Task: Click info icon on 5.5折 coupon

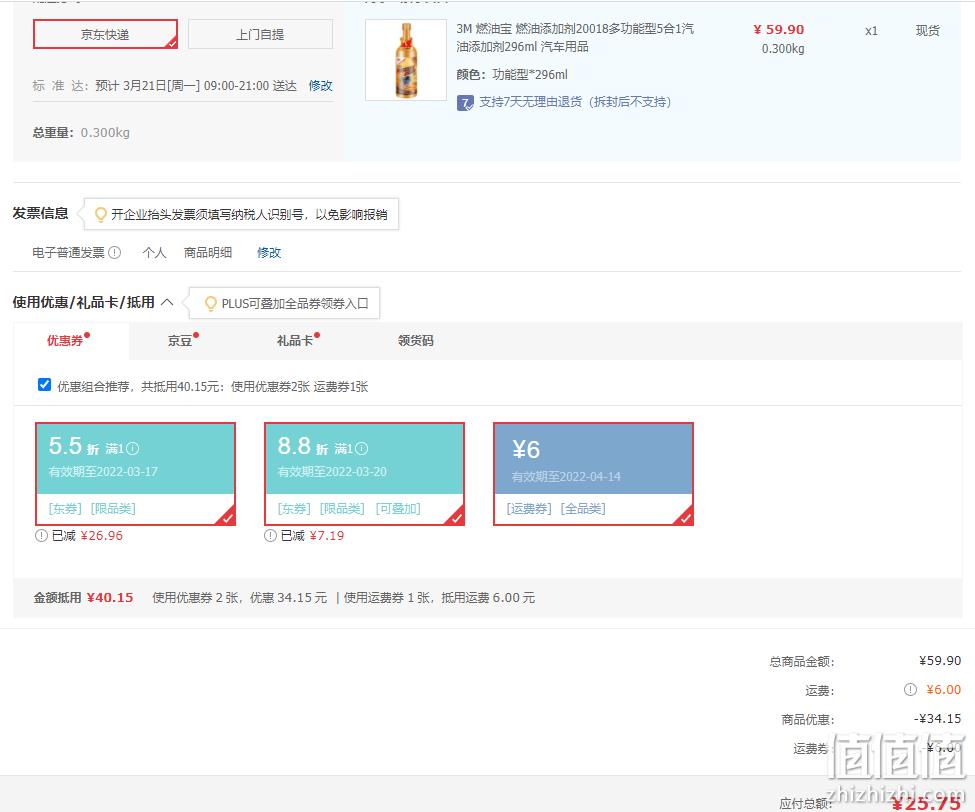Action: [x=133, y=448]
